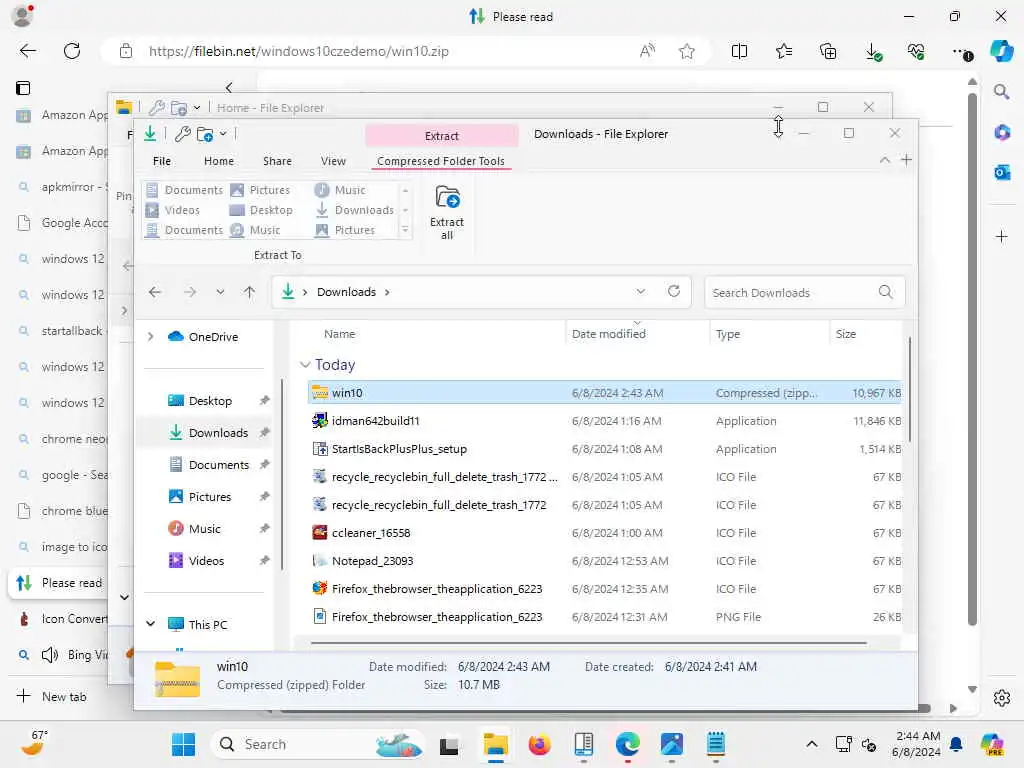Sort files by Date modified column

[609, 334]
